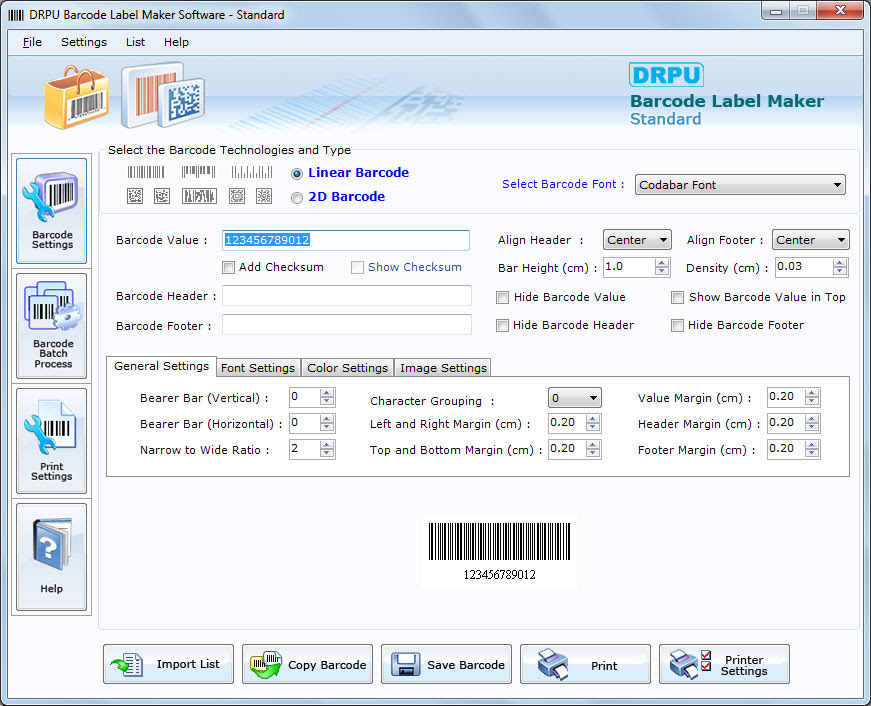Open the File menu
The width and height of the screenshot is (871, 706).
tap(32, 42)
